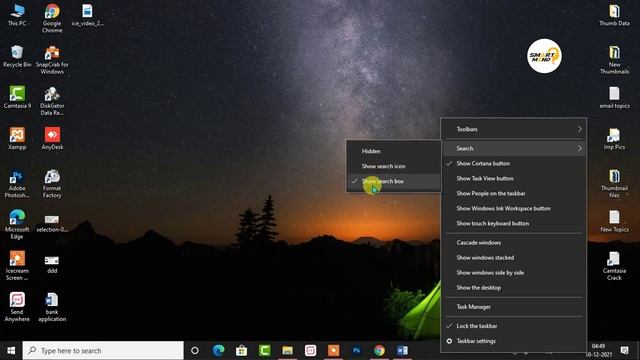Uncheck Show Cortana button
The image size is (640, 360).
pos(514,163)
